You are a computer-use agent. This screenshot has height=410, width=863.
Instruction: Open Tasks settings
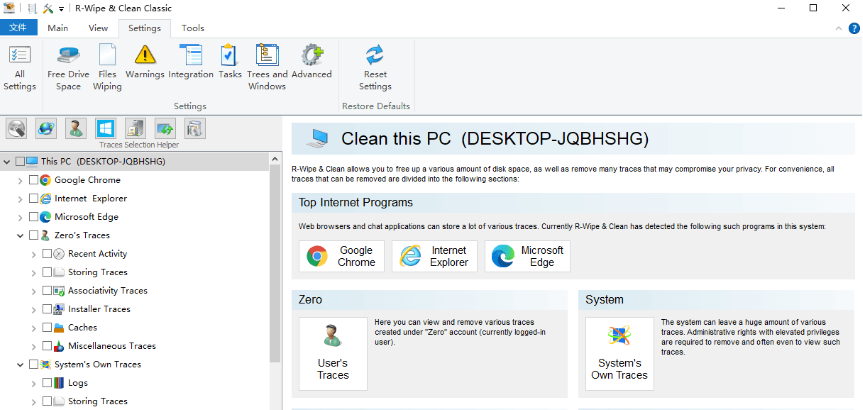pos(230,62)
